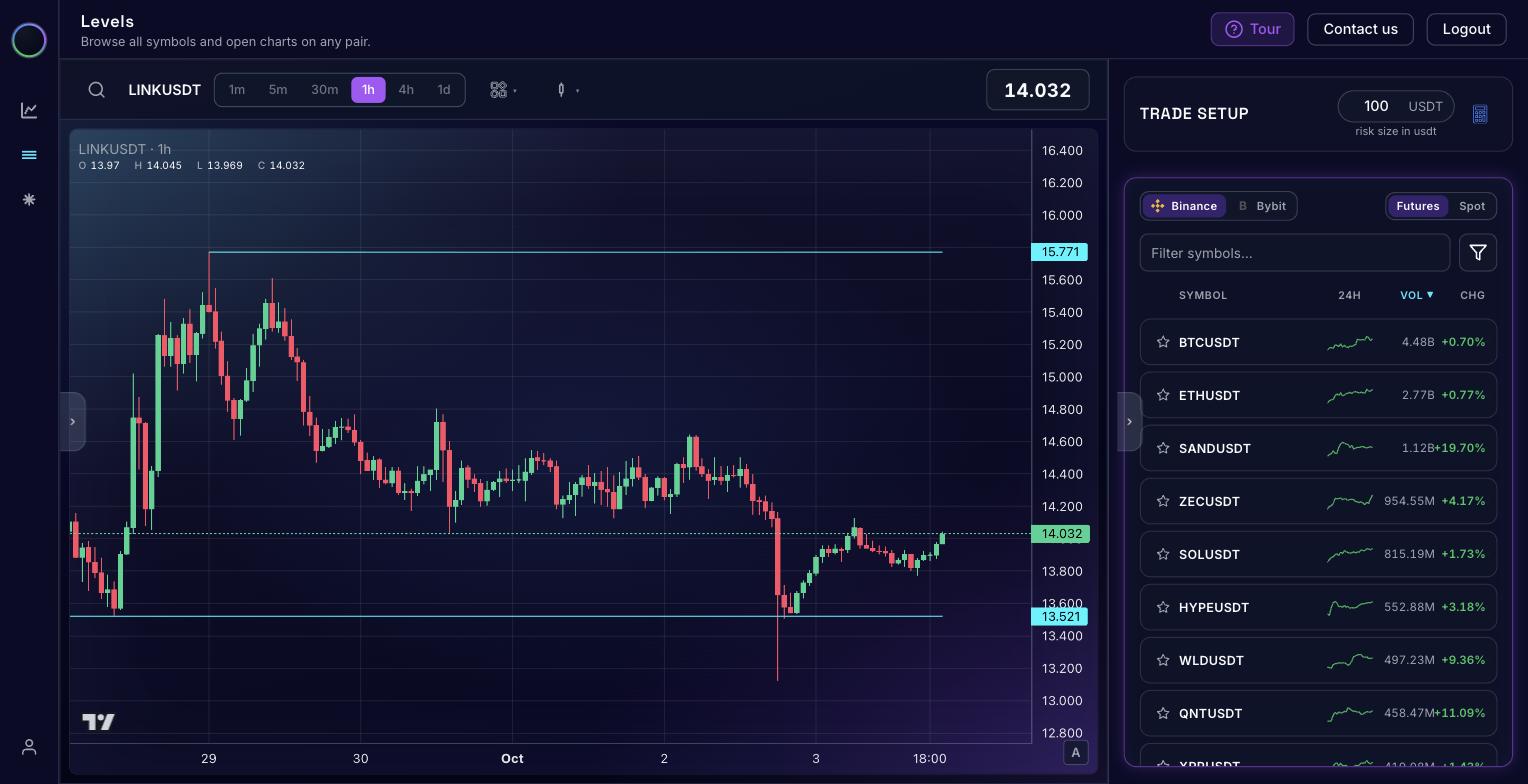Select the 4h timeframe
This screenshot has height=784, width=1528.
406,90
